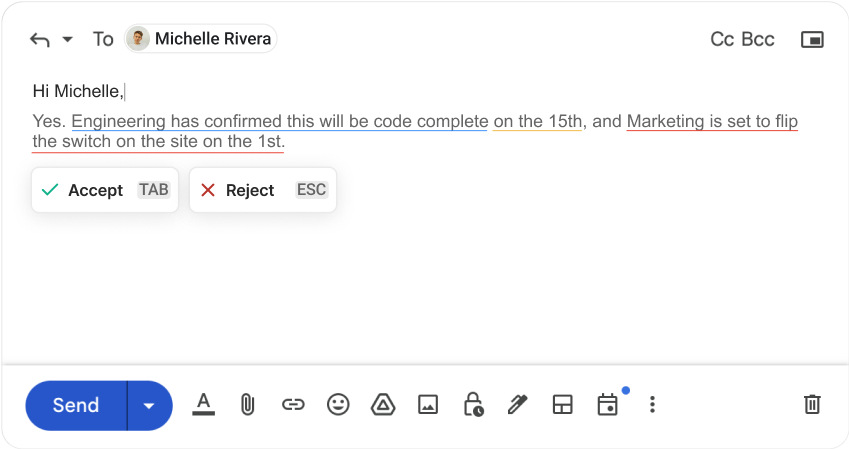Image resolution: width=849 pixels, height=449 pixels.
Task: Send the email
Action: [76, 405]
